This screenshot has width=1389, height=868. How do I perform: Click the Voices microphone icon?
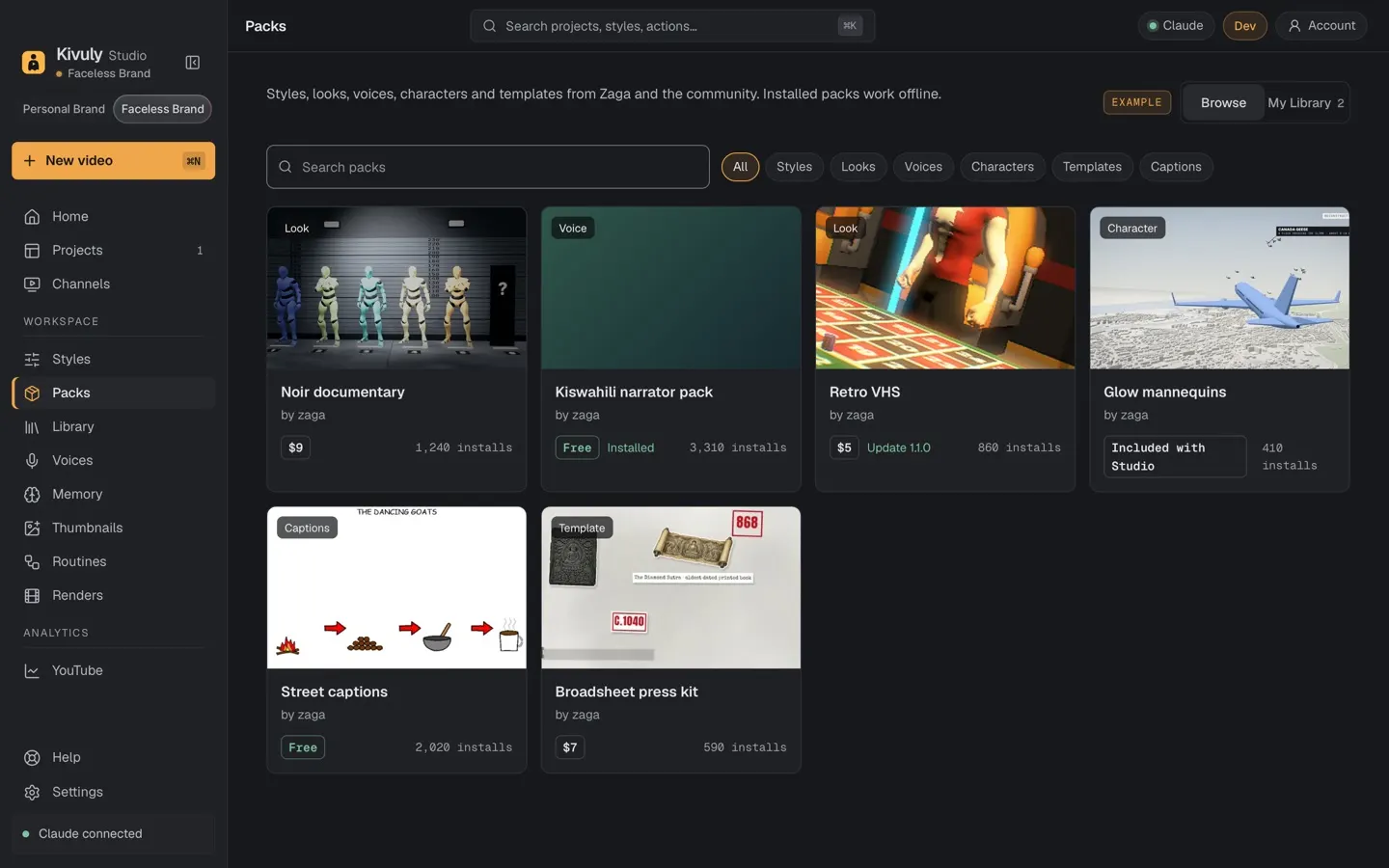[x=32, y=461]
